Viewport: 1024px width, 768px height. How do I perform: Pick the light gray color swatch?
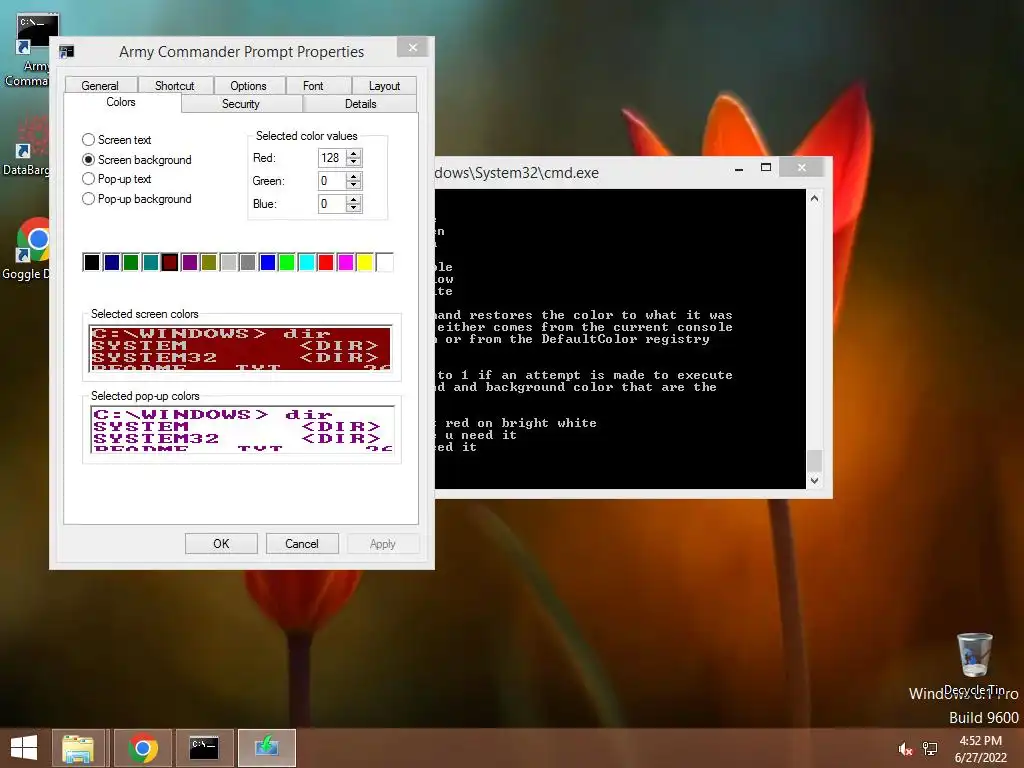229,263
